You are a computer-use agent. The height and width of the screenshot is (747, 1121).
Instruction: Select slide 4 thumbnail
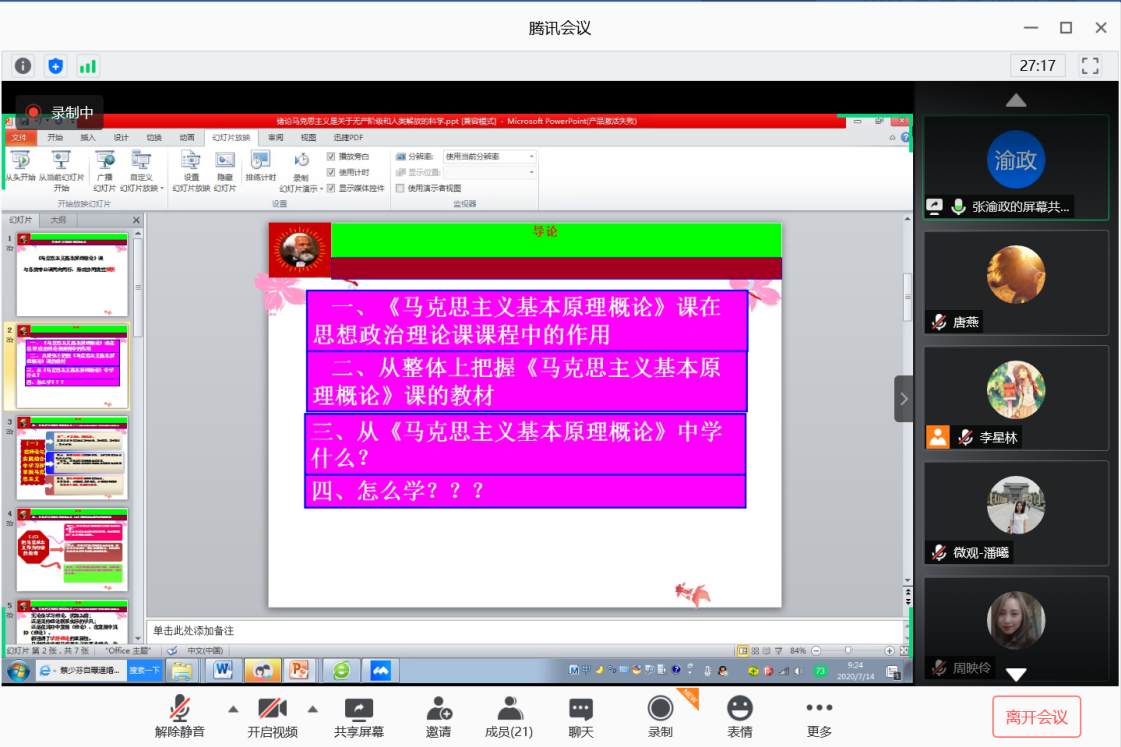pos(72,550)
